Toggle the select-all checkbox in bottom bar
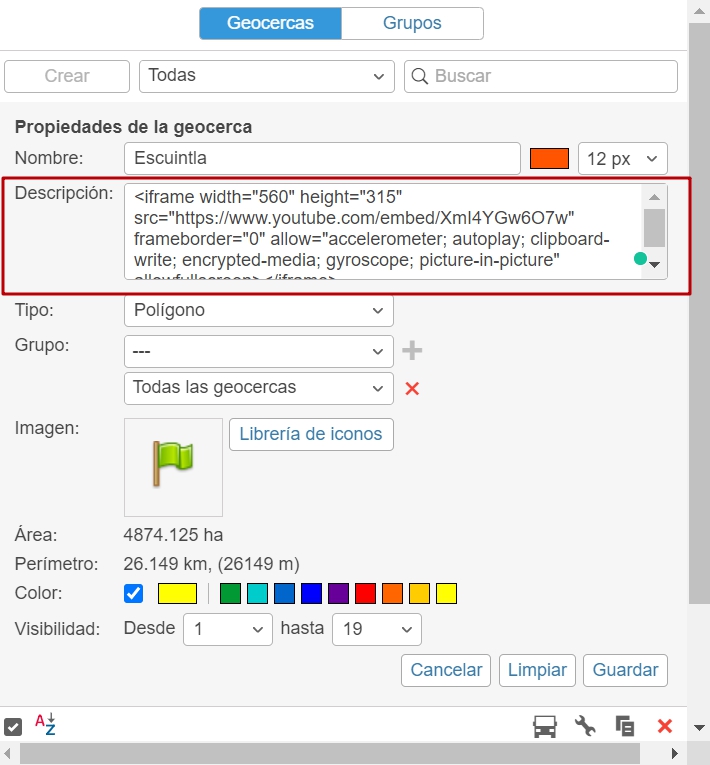The image size is (710, 765). tap(13, 726)
